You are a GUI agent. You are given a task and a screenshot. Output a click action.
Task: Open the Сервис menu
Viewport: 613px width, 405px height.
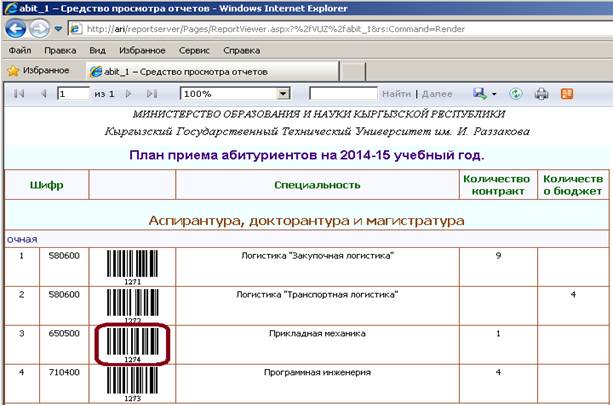click(194, 50)
